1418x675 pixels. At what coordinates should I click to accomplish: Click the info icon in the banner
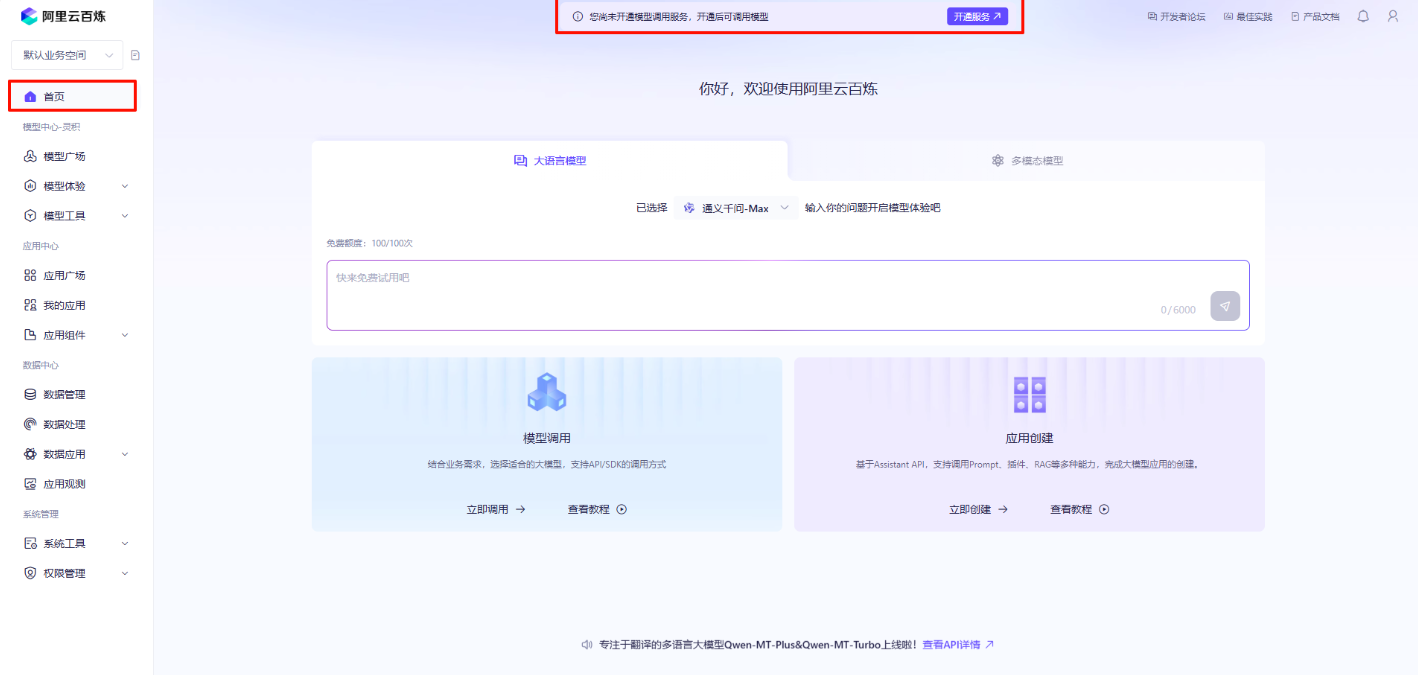click(x=577, y=17)
